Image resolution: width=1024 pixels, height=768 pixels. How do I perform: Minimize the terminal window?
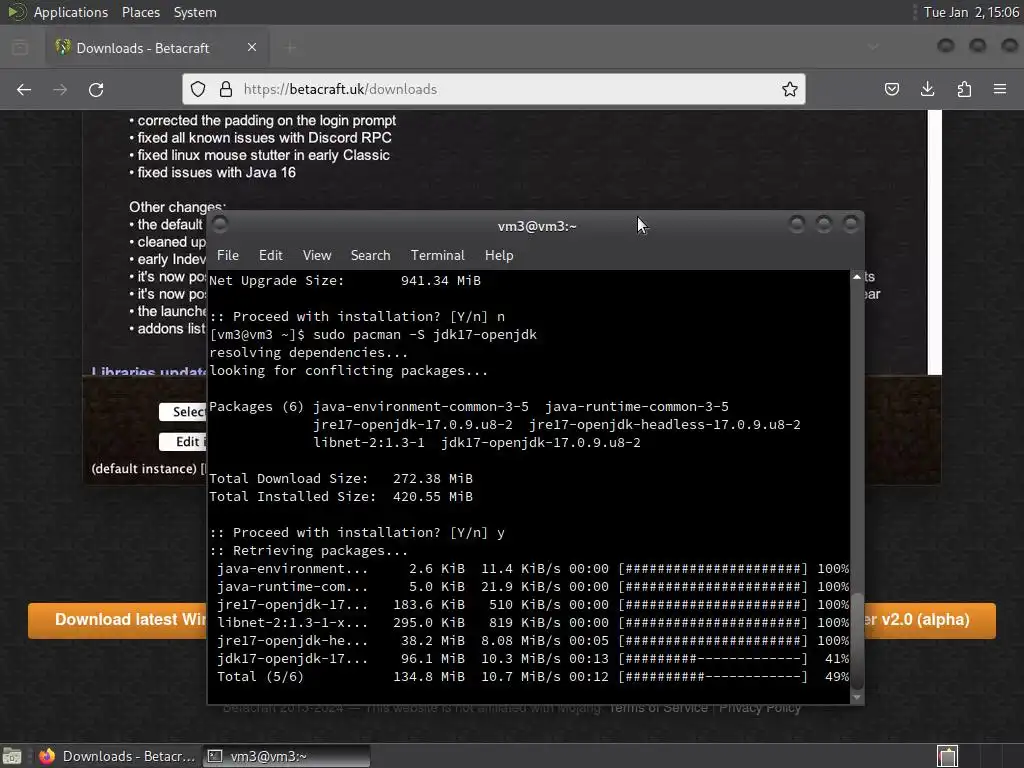click(x=797, y=225)
